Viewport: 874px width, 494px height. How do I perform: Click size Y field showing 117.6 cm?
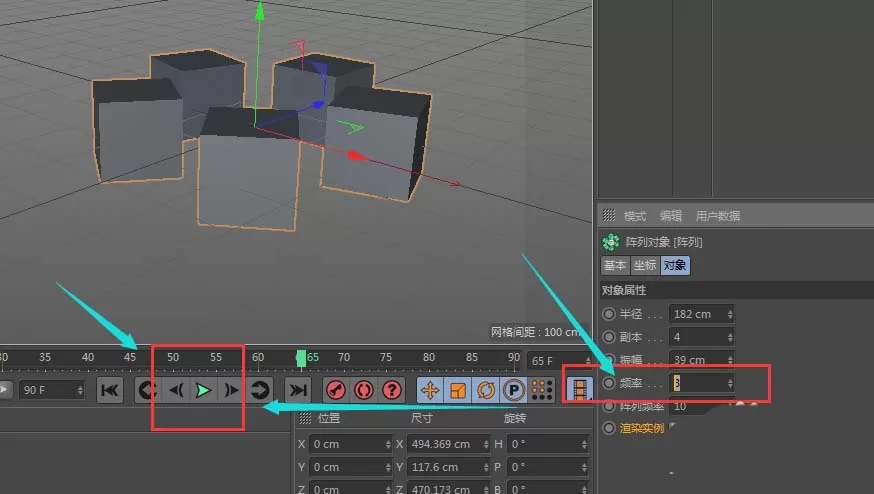tap(448, 467)
